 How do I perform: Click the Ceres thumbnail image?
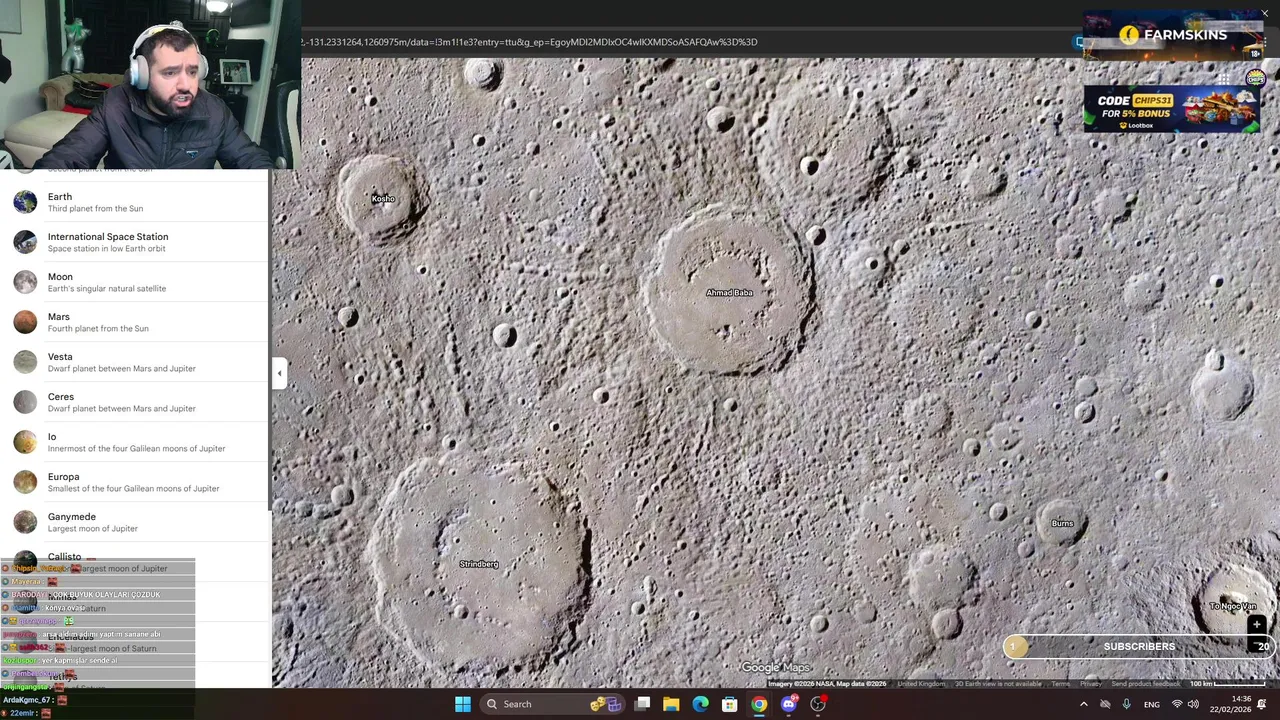pyautogui.click(x=25, y=402)
